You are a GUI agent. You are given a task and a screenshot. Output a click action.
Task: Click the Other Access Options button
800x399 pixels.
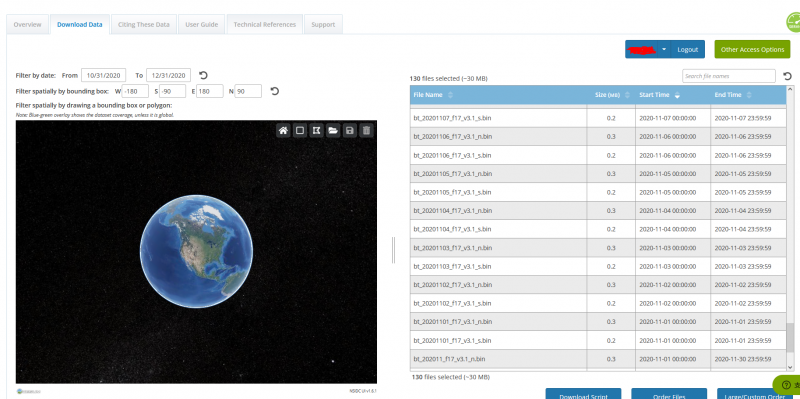click(753, 49)
